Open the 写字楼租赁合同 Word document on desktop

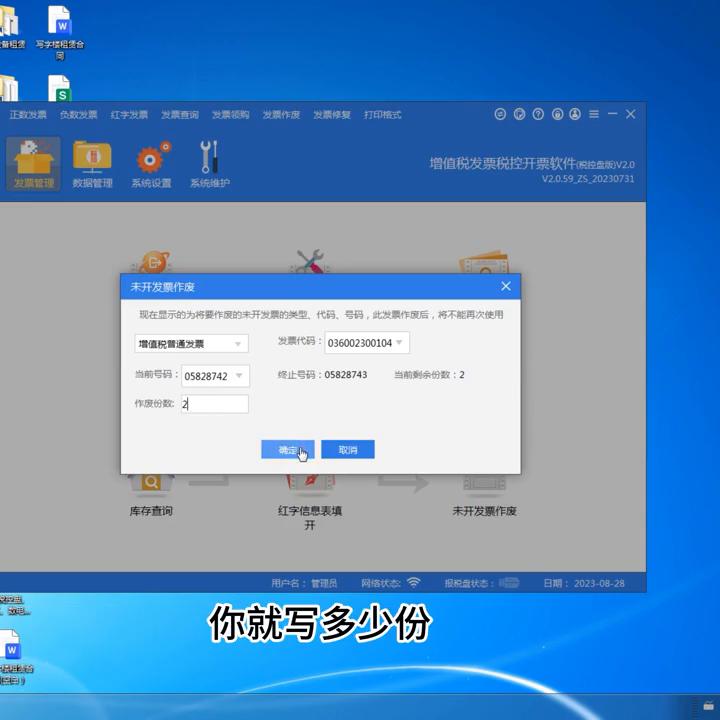coord(60,32)
